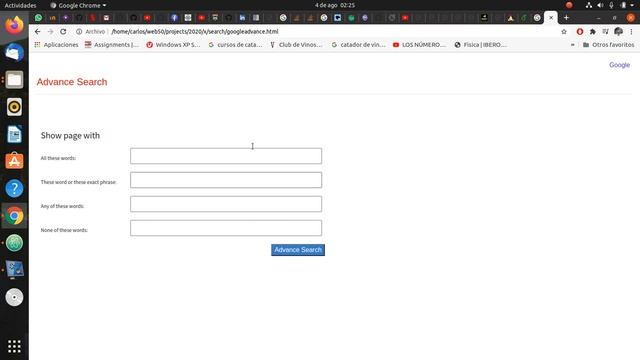
Task: Open the Aplicaciones apps shortcut
Action: pyautogui.click(x=56, y=45)
